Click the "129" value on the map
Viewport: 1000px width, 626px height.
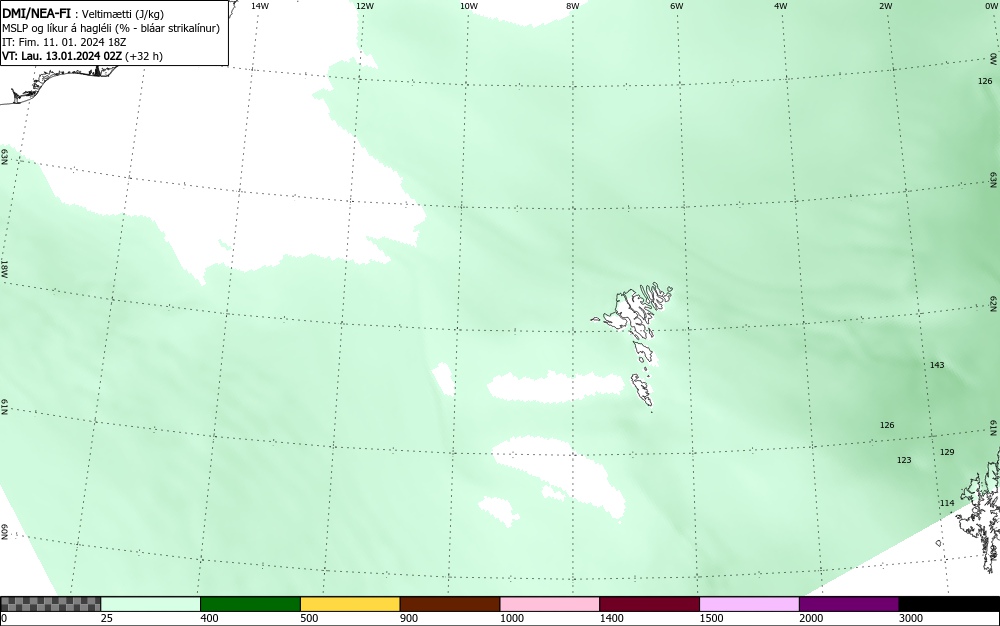tap(947, 452)
